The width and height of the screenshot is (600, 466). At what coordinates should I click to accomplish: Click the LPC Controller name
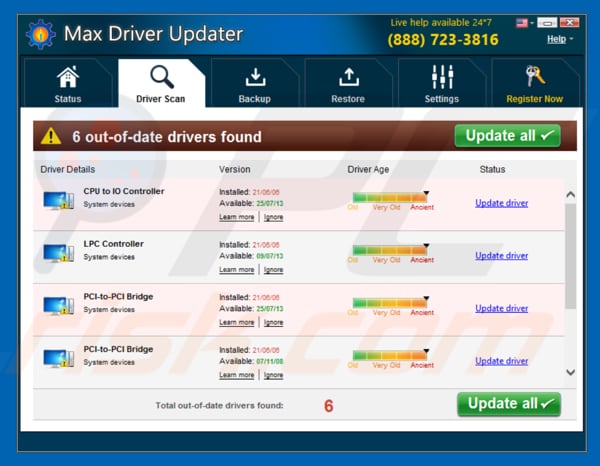(x=114, y=244)
